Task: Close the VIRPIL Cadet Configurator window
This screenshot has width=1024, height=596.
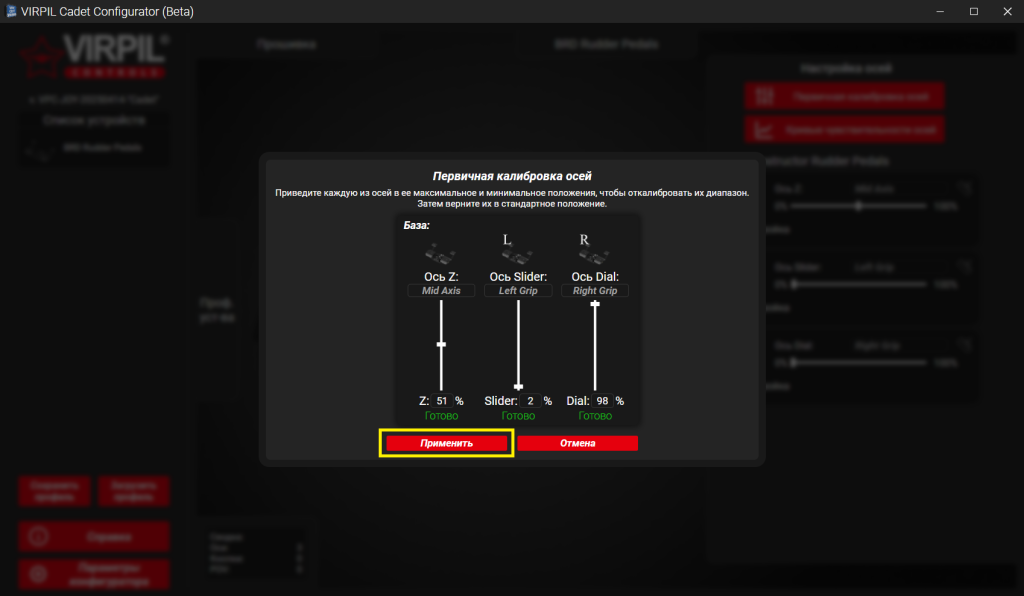Action: (x=1007, y=11)
